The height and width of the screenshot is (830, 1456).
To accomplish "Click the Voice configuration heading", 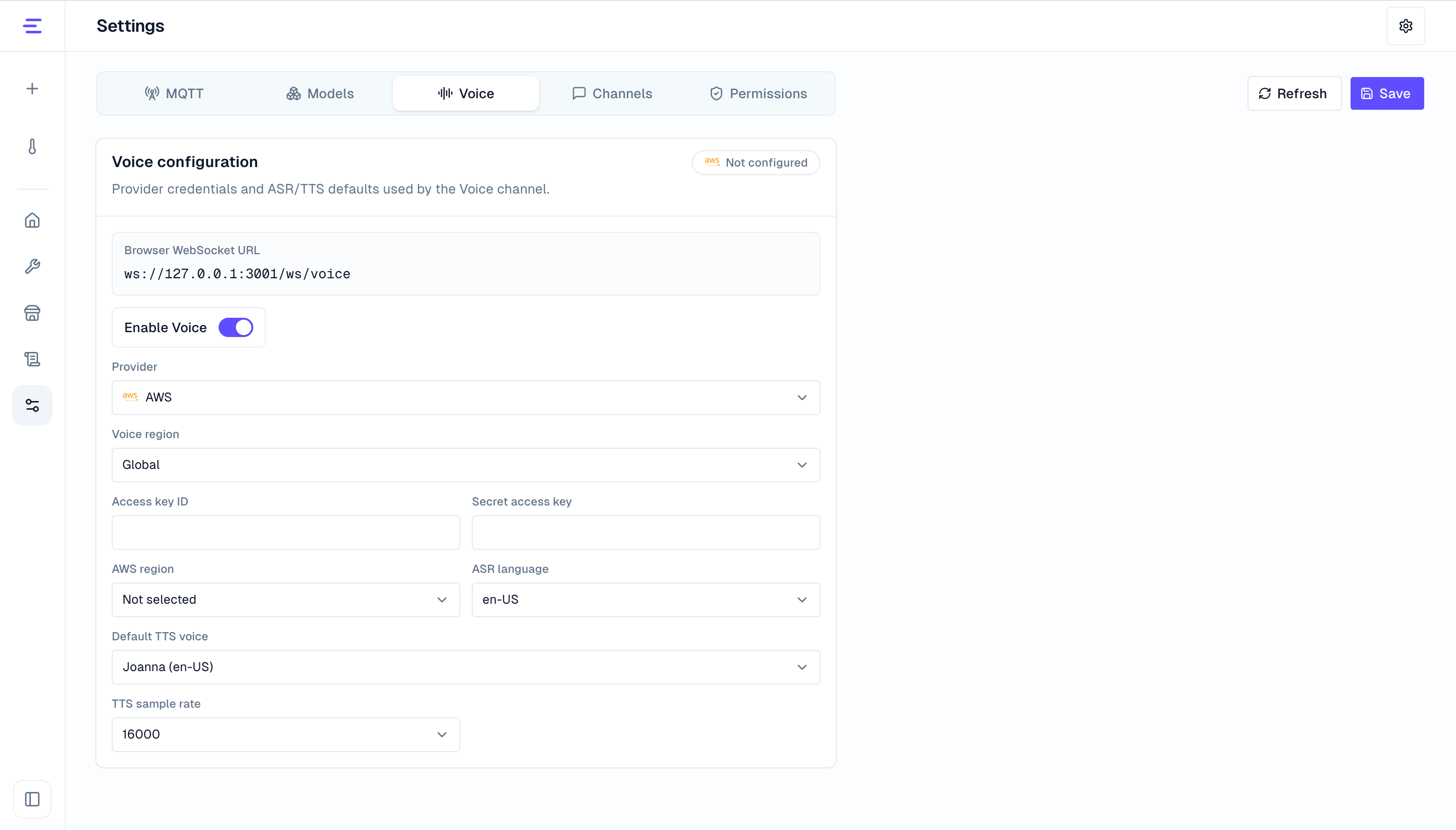I will tap(185, 162).
